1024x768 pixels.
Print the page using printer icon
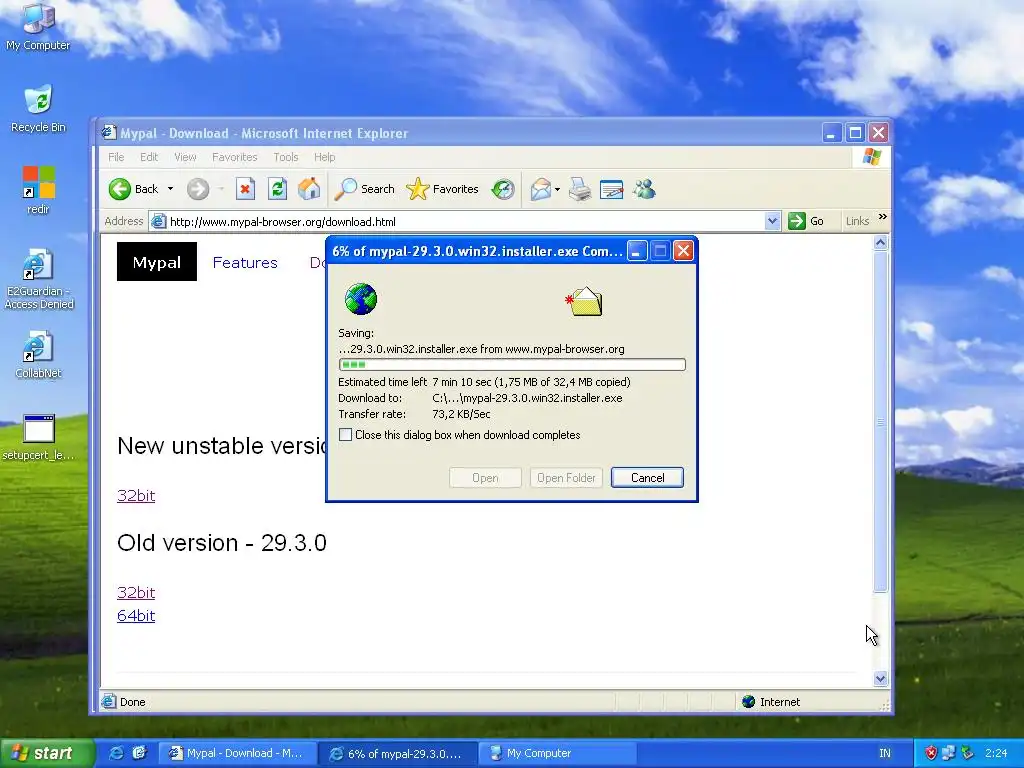[x=579, y=189]
